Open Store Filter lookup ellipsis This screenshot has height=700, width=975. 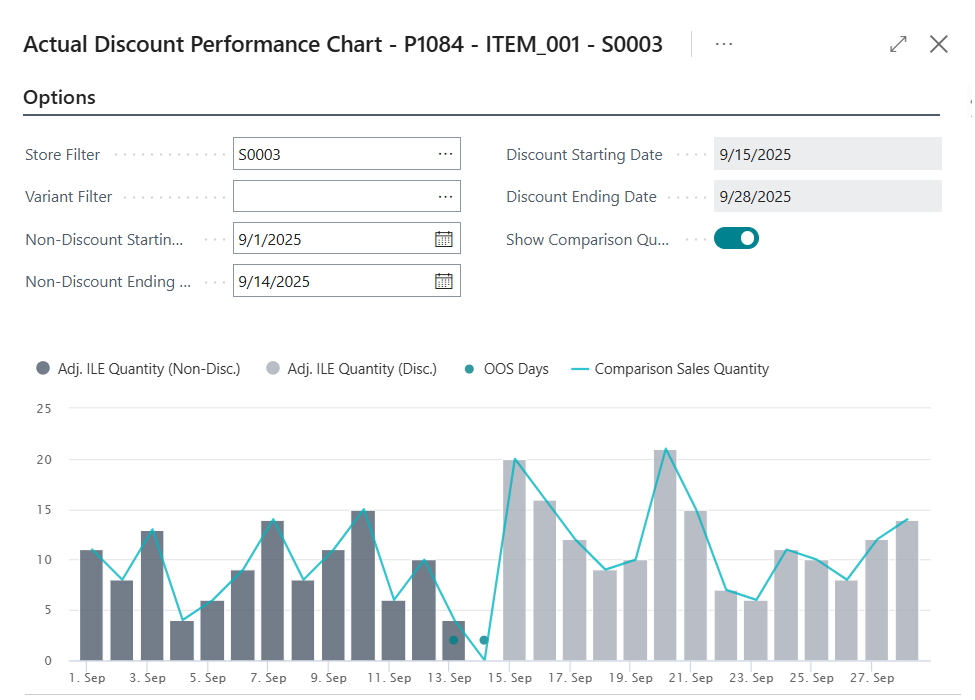click(445, 155)
